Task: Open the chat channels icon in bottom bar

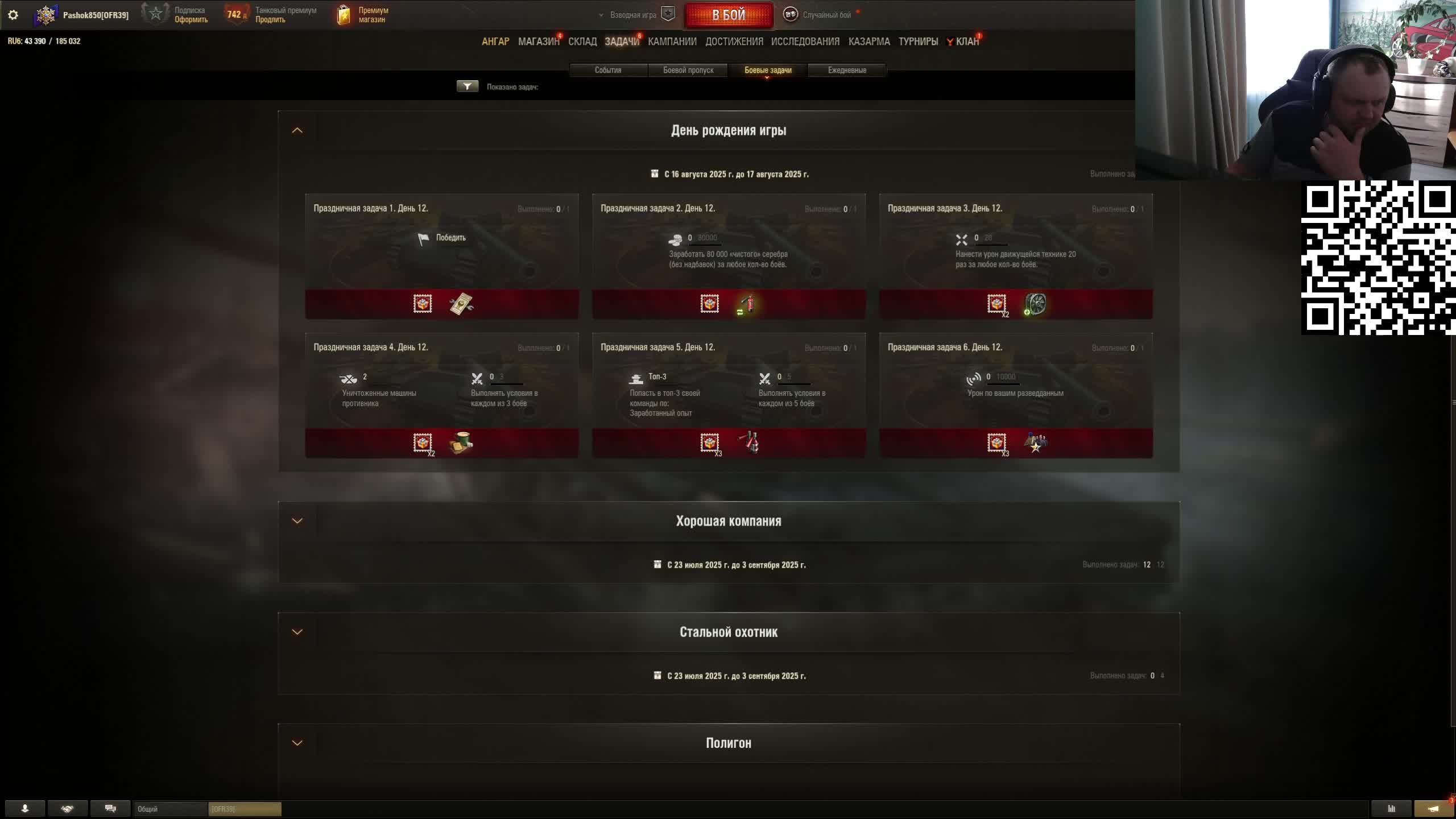Action: 110,808
